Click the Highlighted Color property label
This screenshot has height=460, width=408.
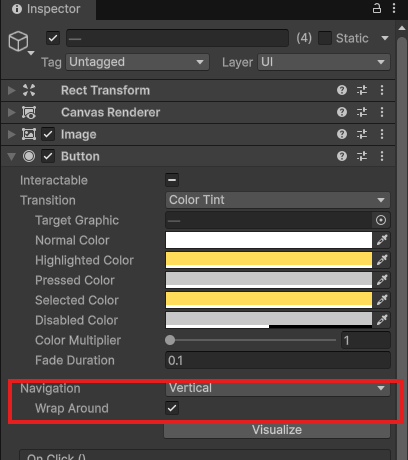pyautogui.click(x=84, y=260)
